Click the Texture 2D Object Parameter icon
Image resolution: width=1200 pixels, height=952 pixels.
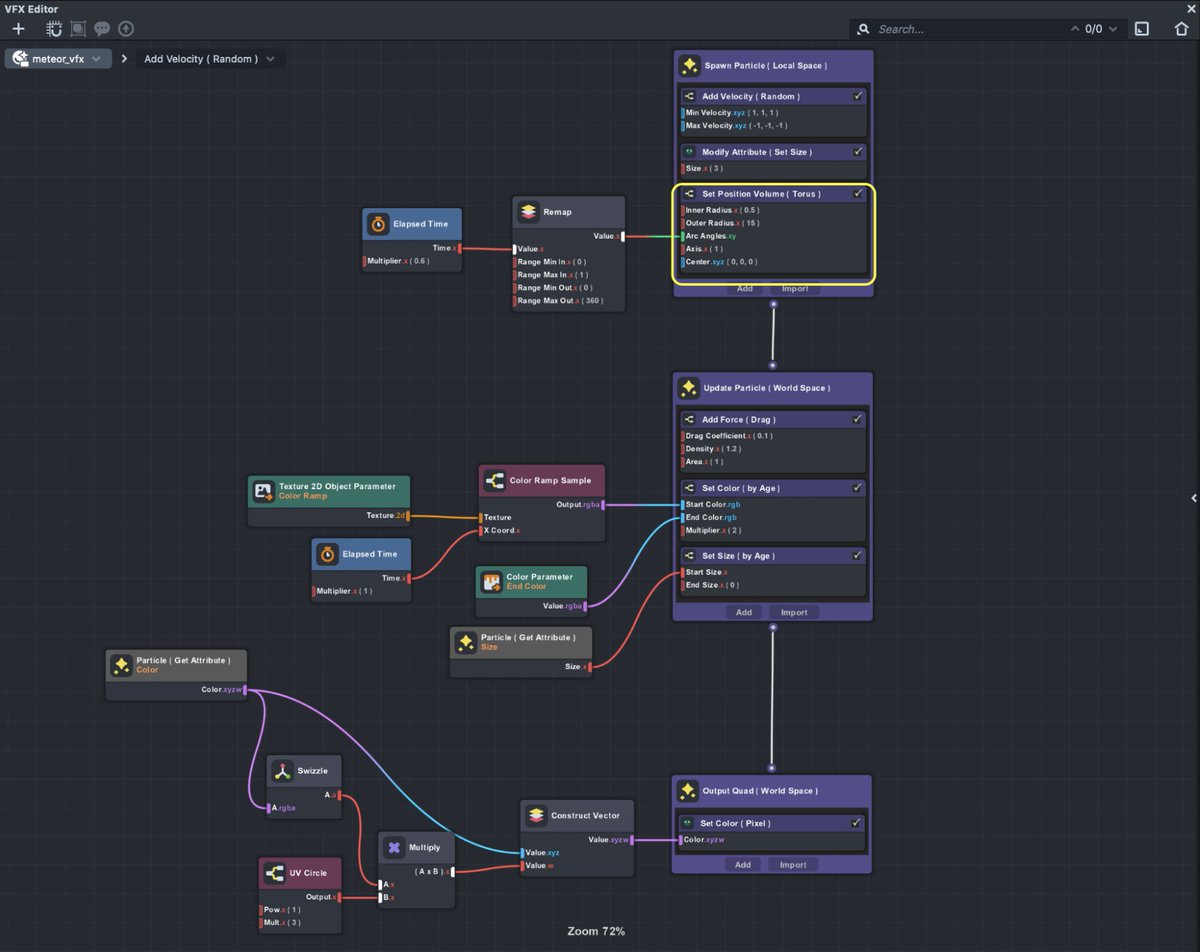click(264, 491)
